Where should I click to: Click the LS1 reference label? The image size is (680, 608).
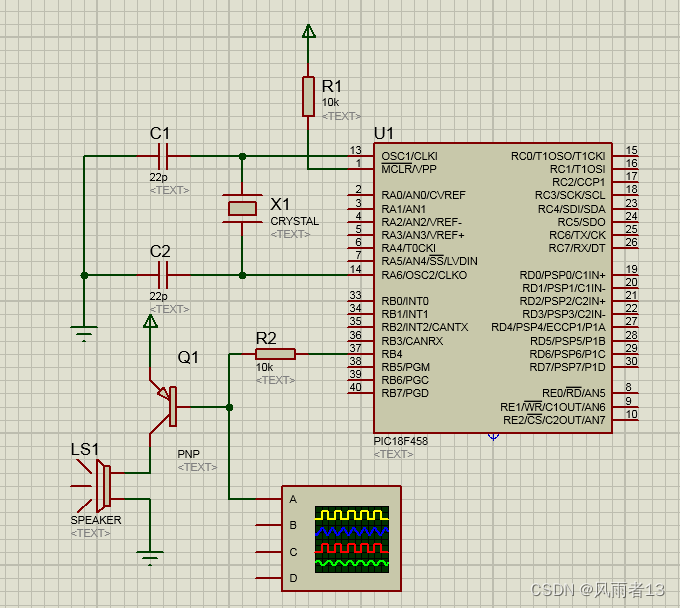point(85,449)
